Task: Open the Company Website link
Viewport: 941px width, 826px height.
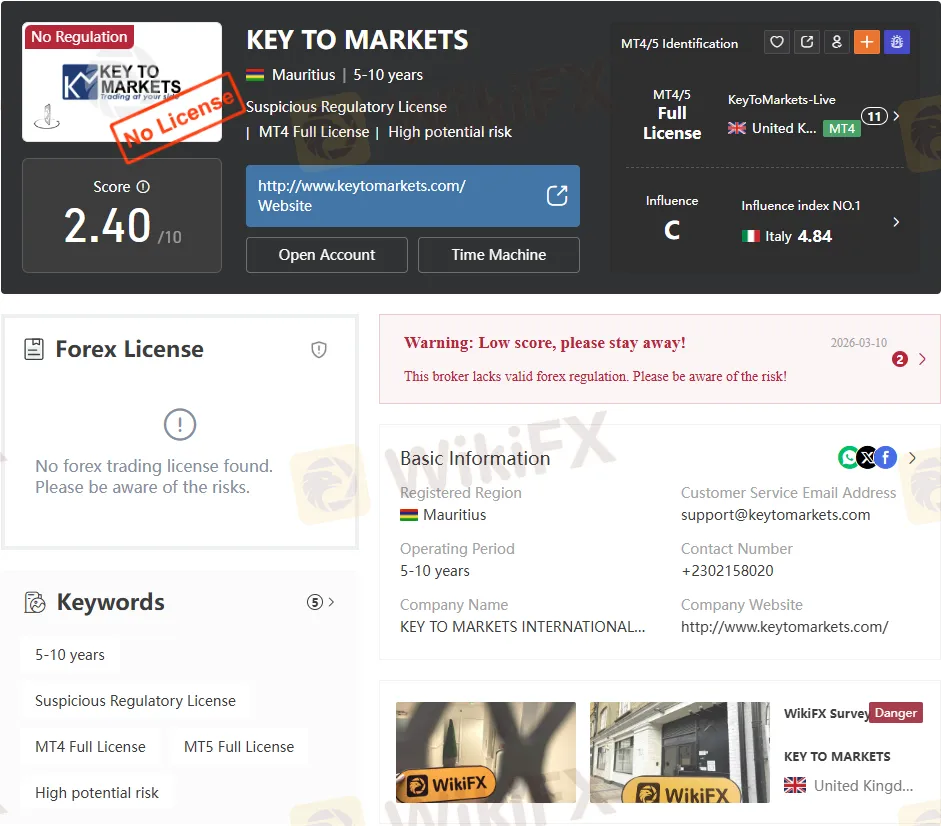Action: [784, 627]
